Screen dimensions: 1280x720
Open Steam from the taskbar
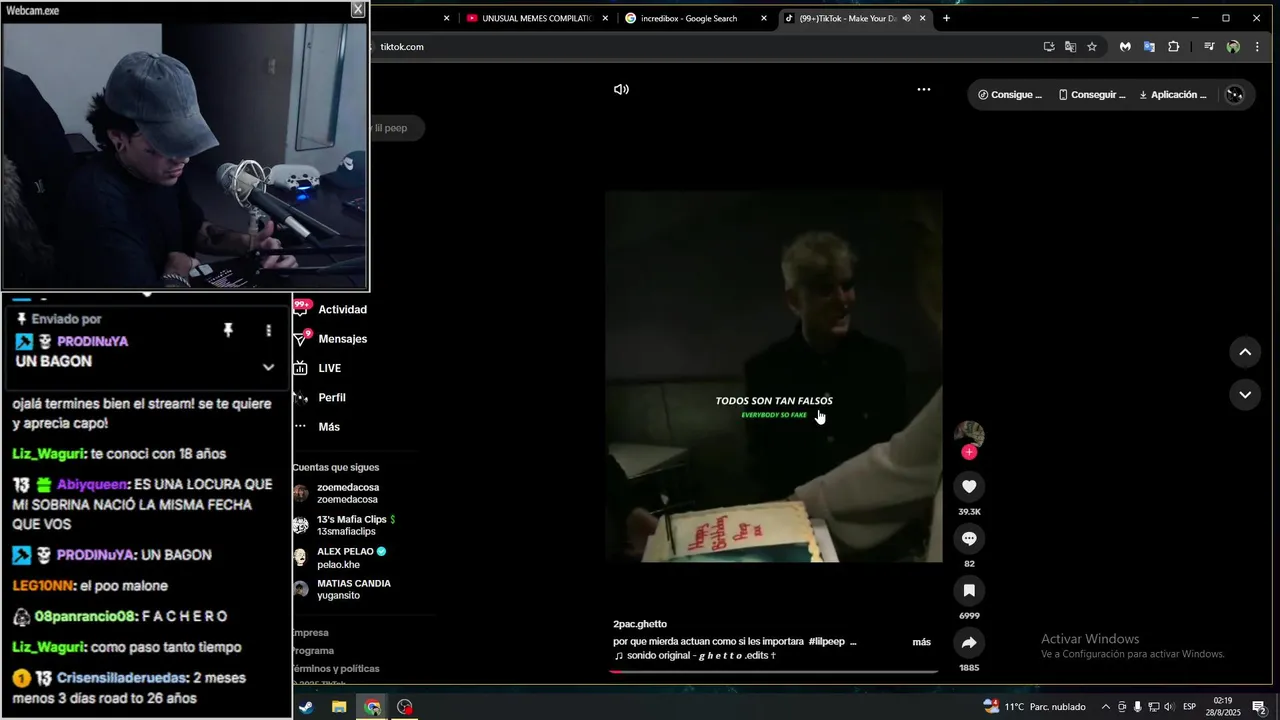tap(306, 707)
